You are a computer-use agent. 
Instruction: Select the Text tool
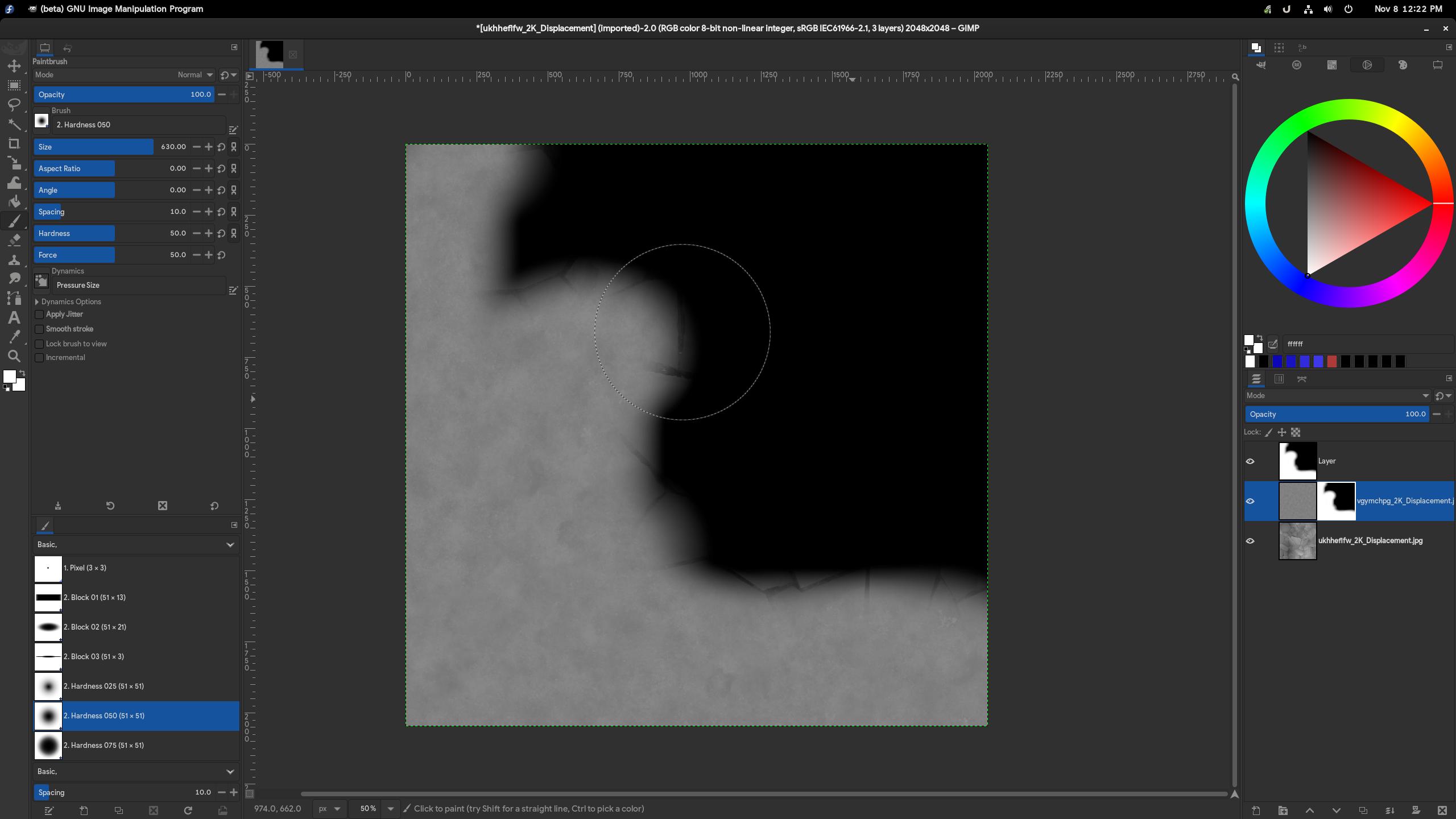tap(14, 317)
